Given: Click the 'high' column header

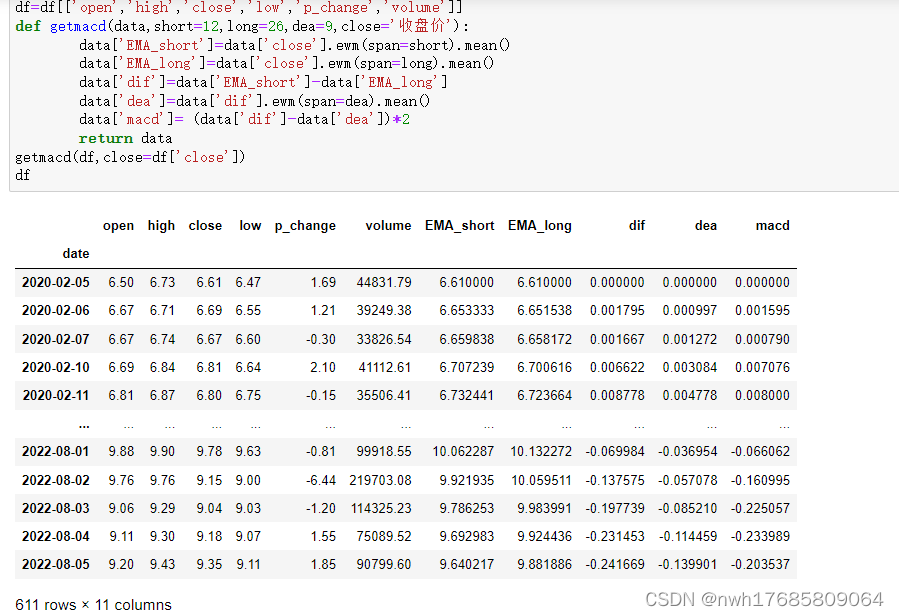Looking at the screenshot, I should tap(161, 225).
